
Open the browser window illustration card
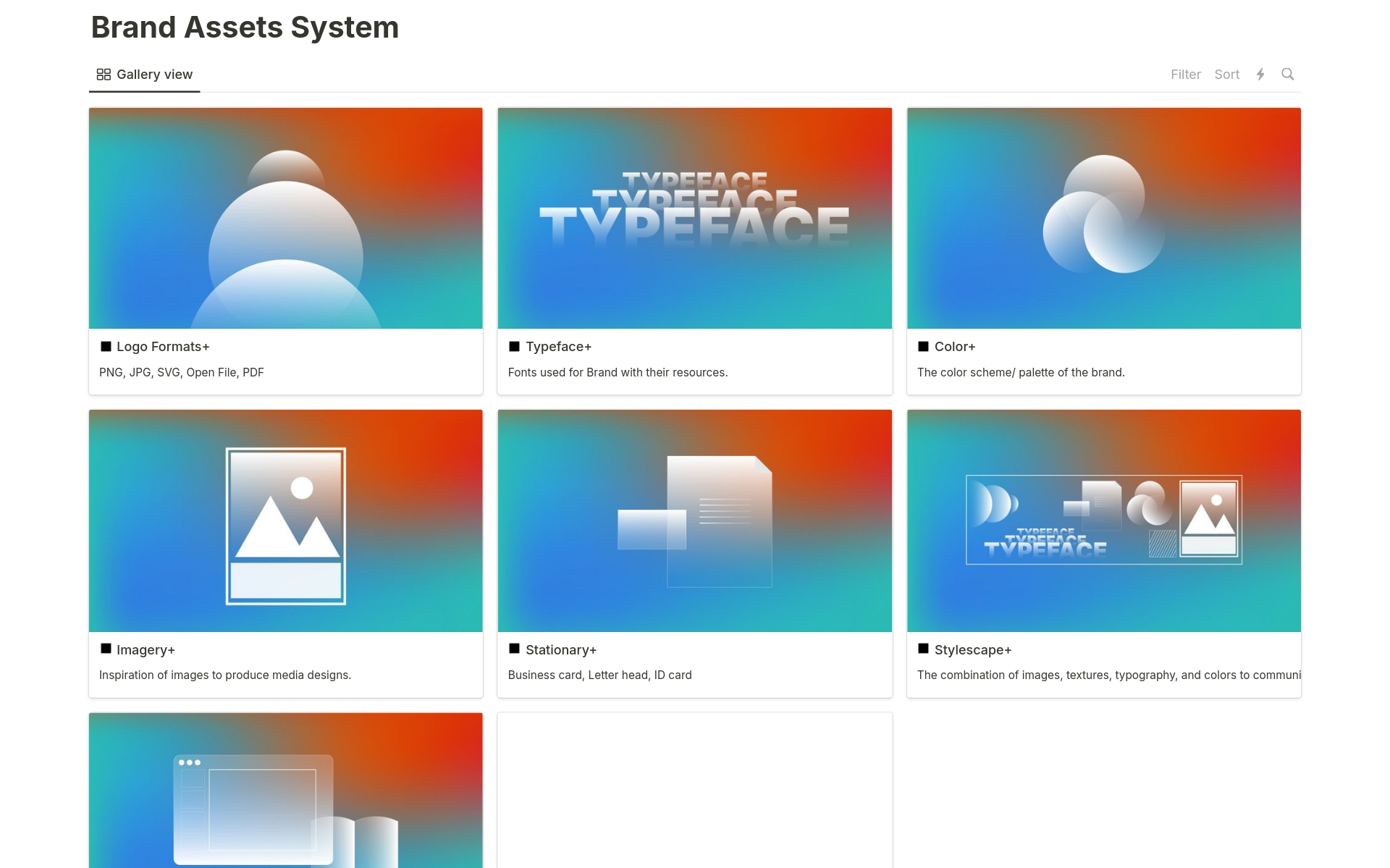click(x=285, y=791)
